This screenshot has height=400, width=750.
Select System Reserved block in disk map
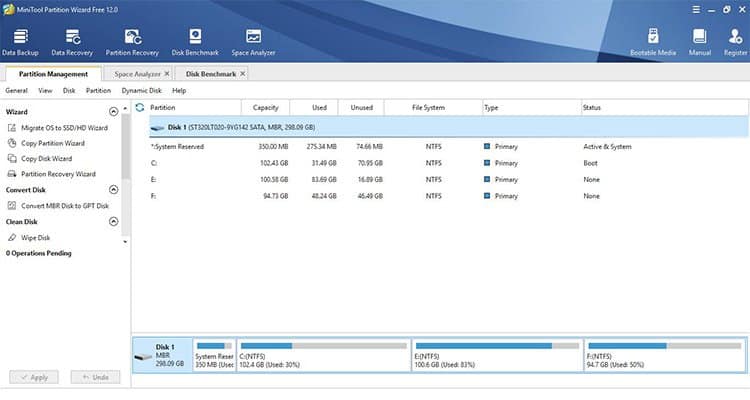click(214, 356)
